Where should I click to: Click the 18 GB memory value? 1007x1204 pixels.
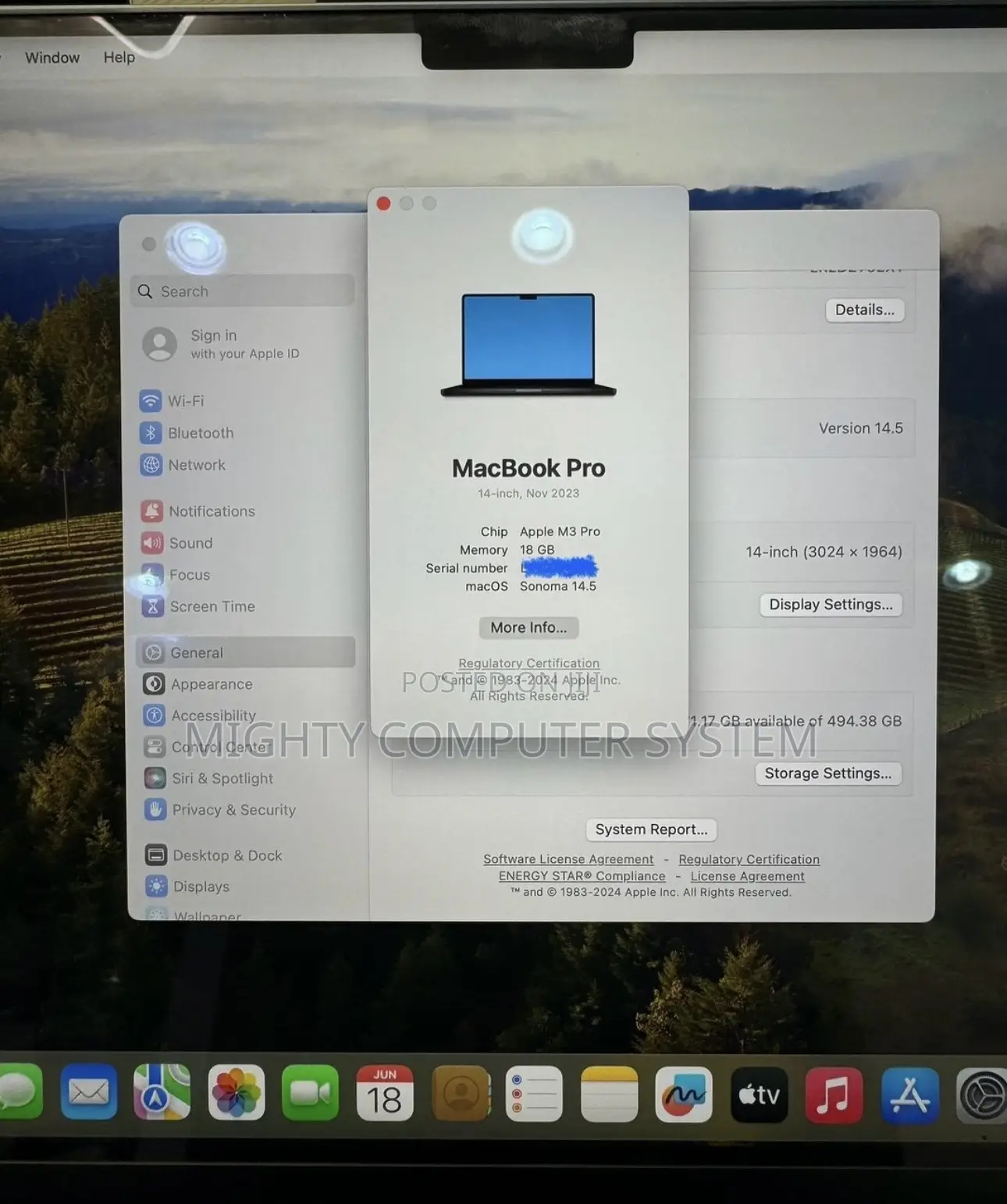(537, 549)
